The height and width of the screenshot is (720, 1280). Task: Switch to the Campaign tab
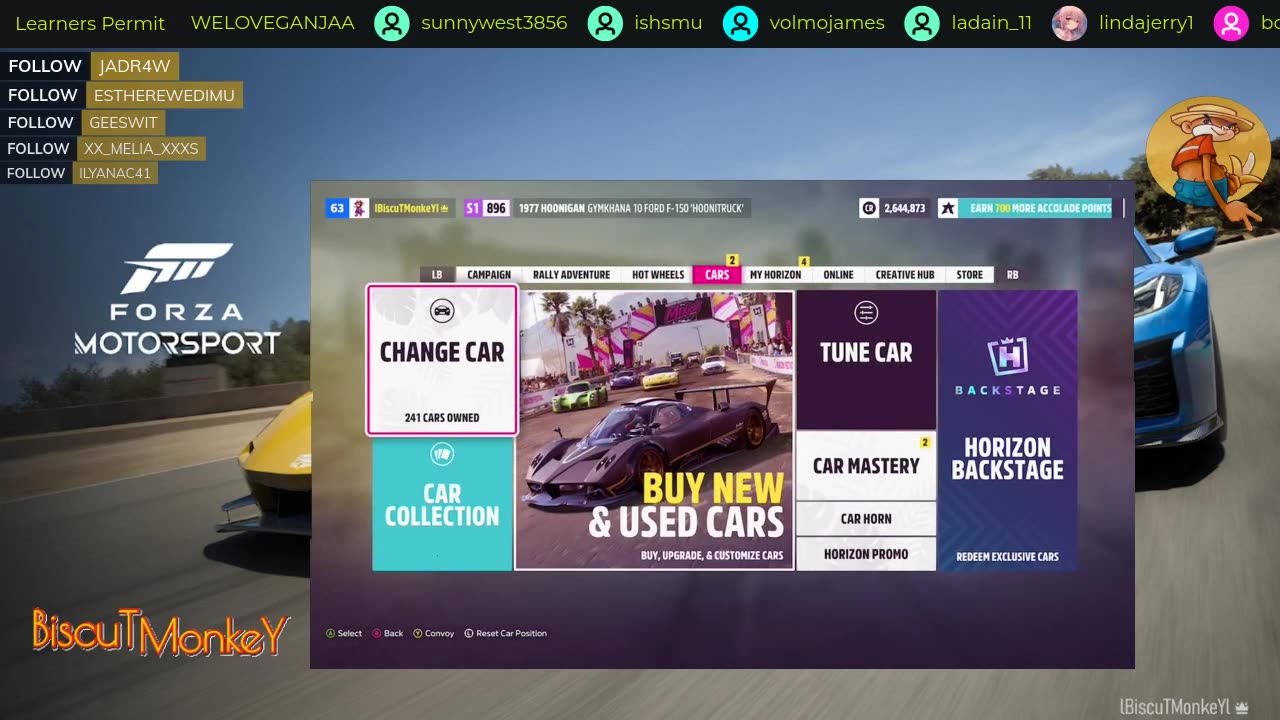[489, 275]
